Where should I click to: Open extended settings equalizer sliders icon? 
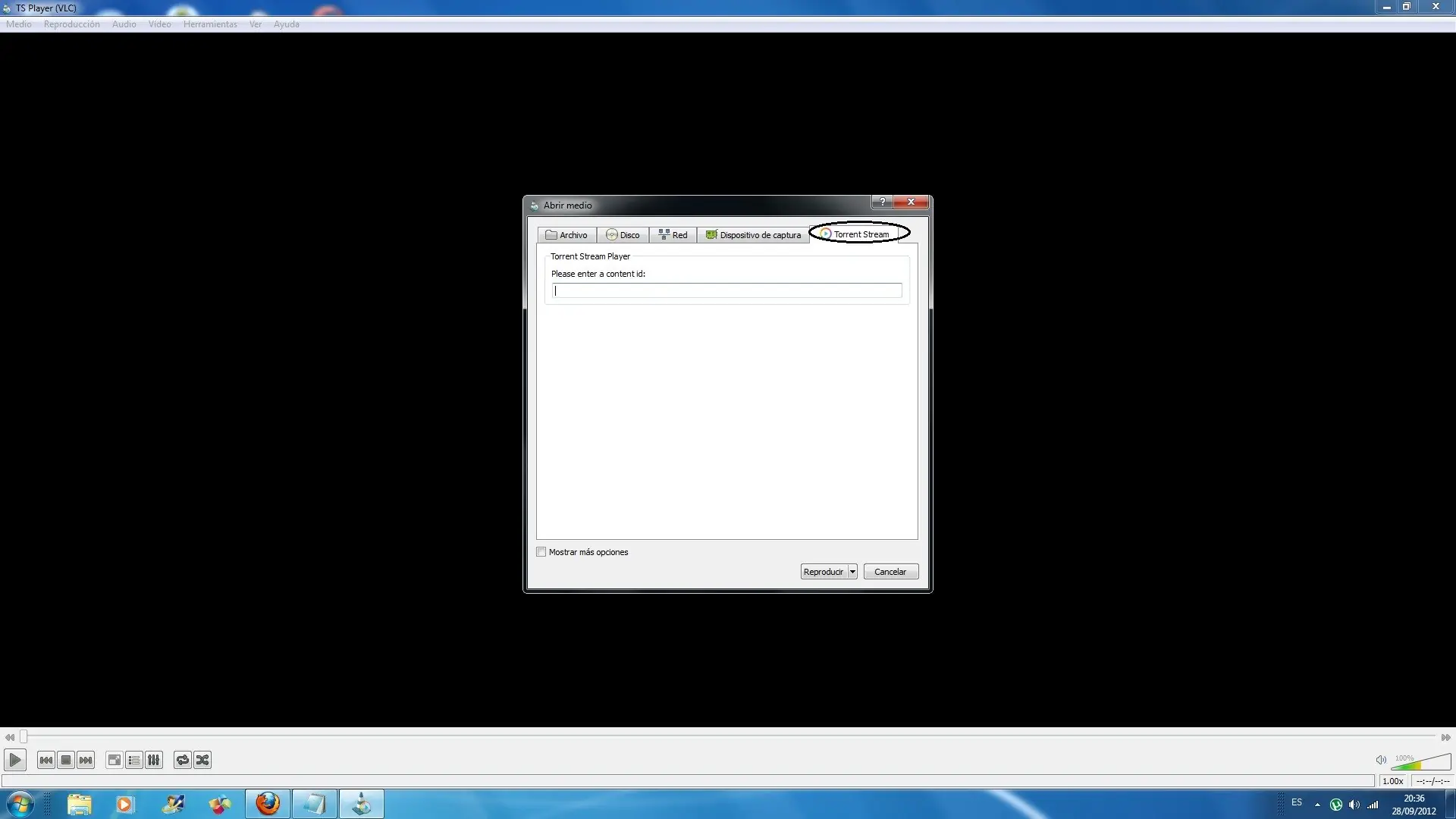pos(154,760)
